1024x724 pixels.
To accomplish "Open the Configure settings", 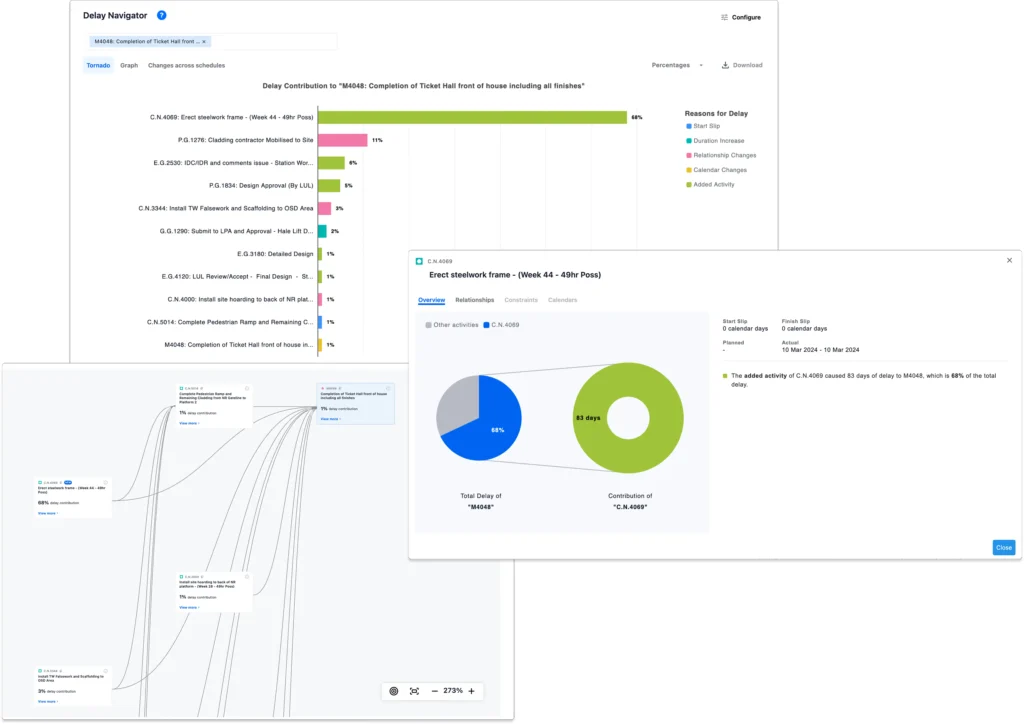I will [740, 17].
